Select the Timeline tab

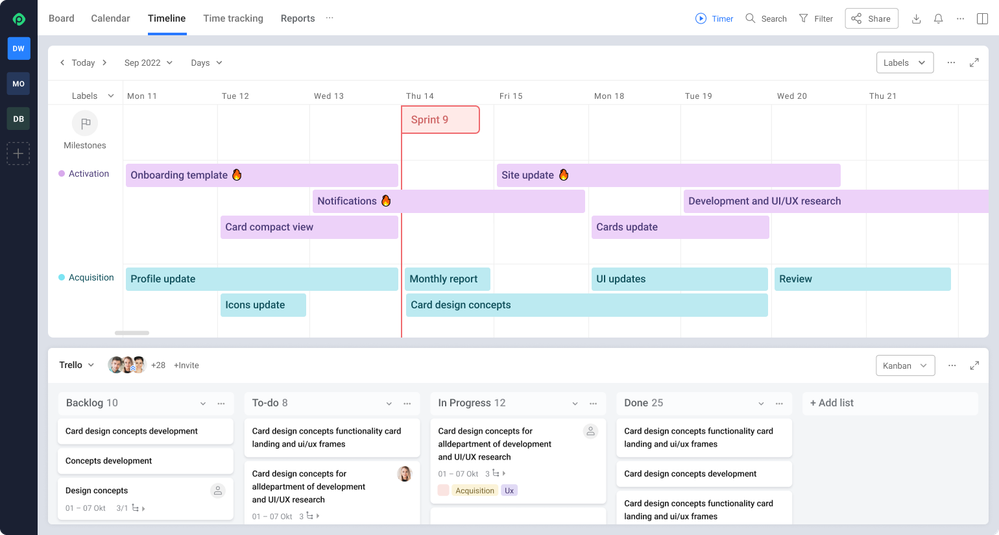pyautogui.click(x=167, y=18)
